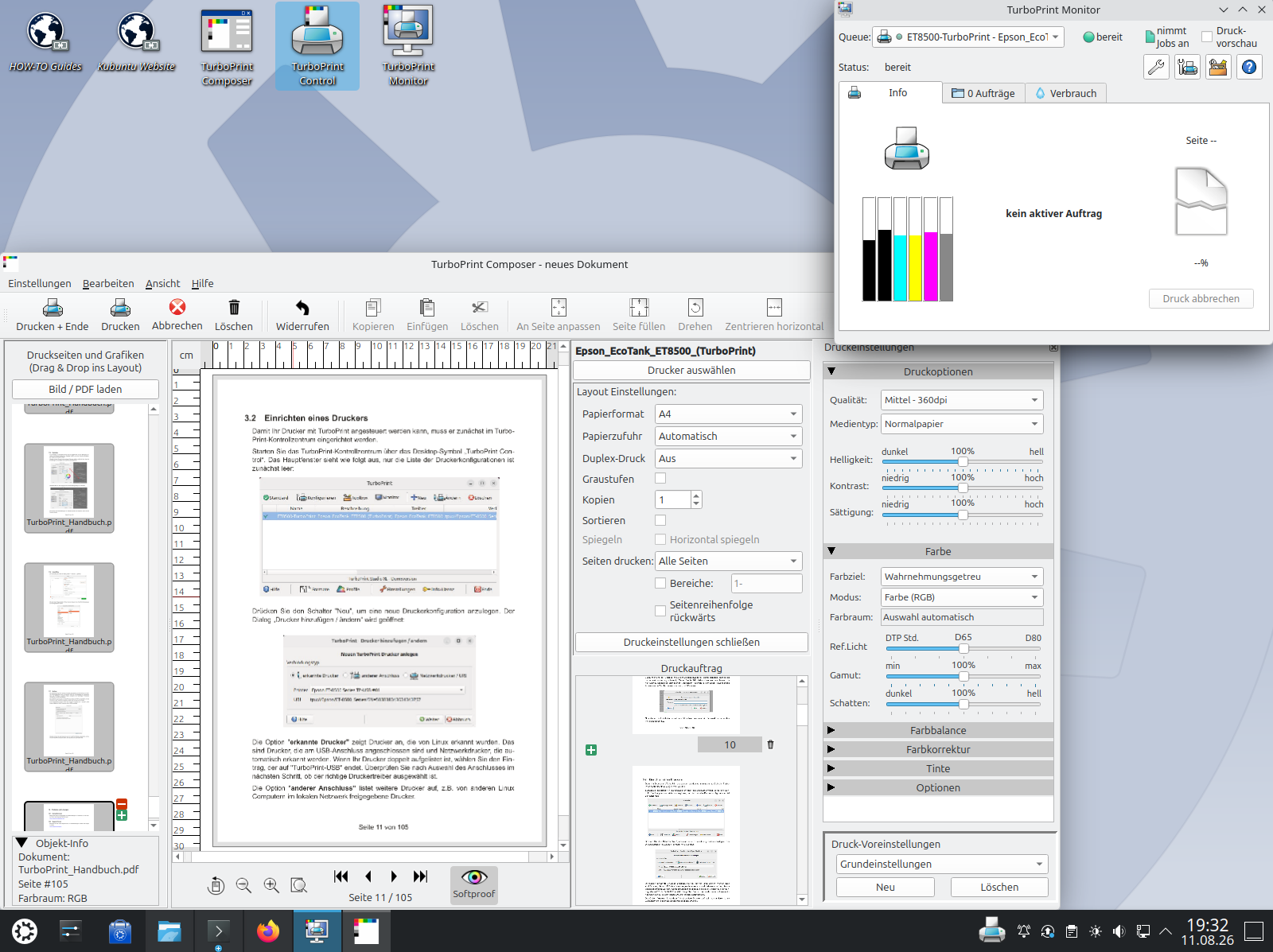
Task: Zoom in with the plus magnifier icon
Action: [x=271, y=885]
